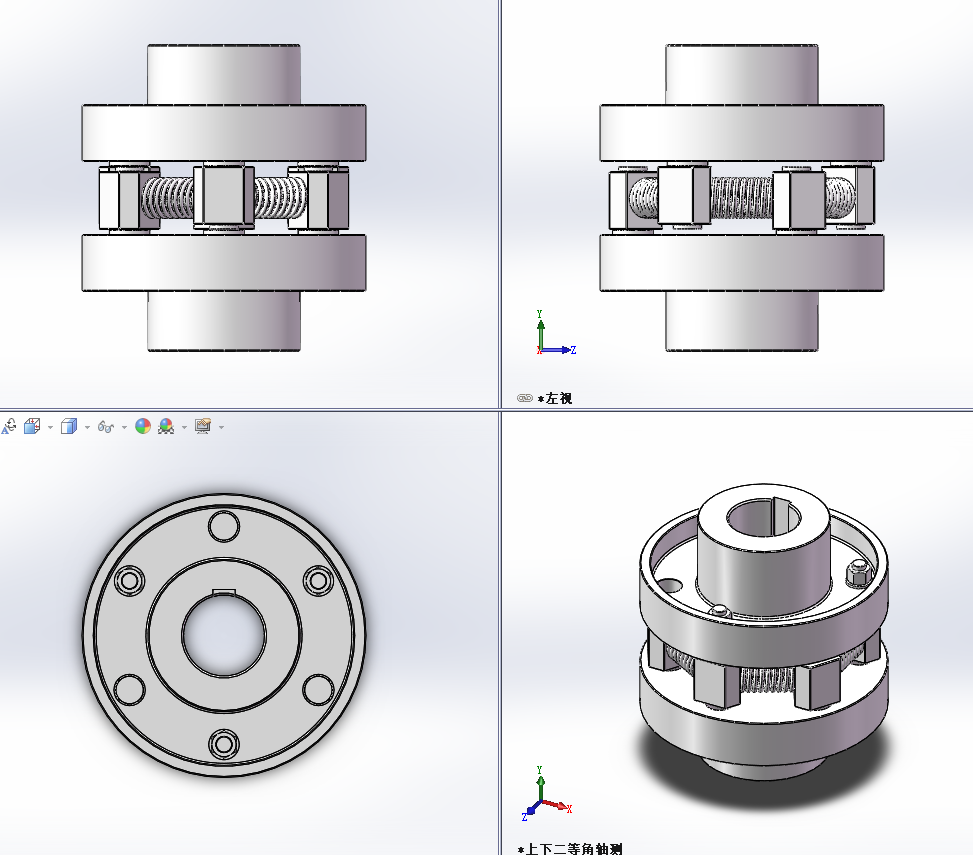
Task: Select the Display Style cube icon
Action: point(69,426)
